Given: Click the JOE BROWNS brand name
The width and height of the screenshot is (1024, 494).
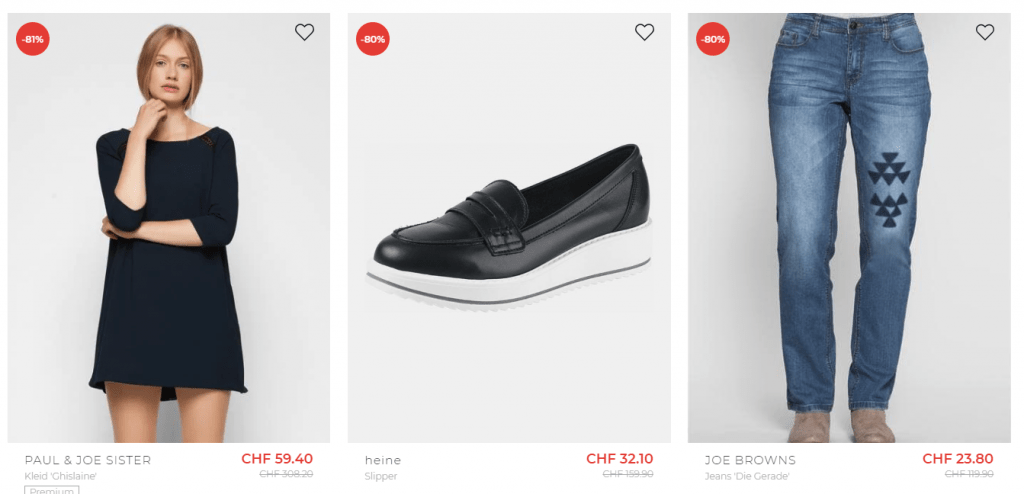Looking at the screenshot, I should pyautogui.click(x=750, y=460).
